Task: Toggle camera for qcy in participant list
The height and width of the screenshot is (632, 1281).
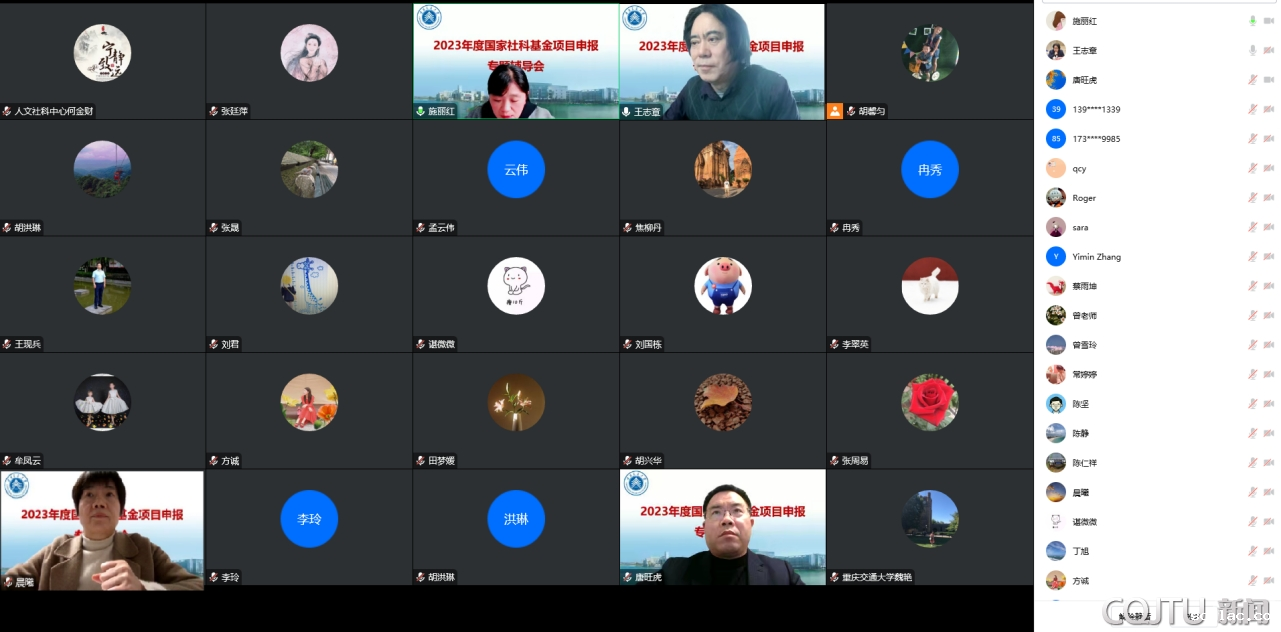Action: (x=1268, y=169)
